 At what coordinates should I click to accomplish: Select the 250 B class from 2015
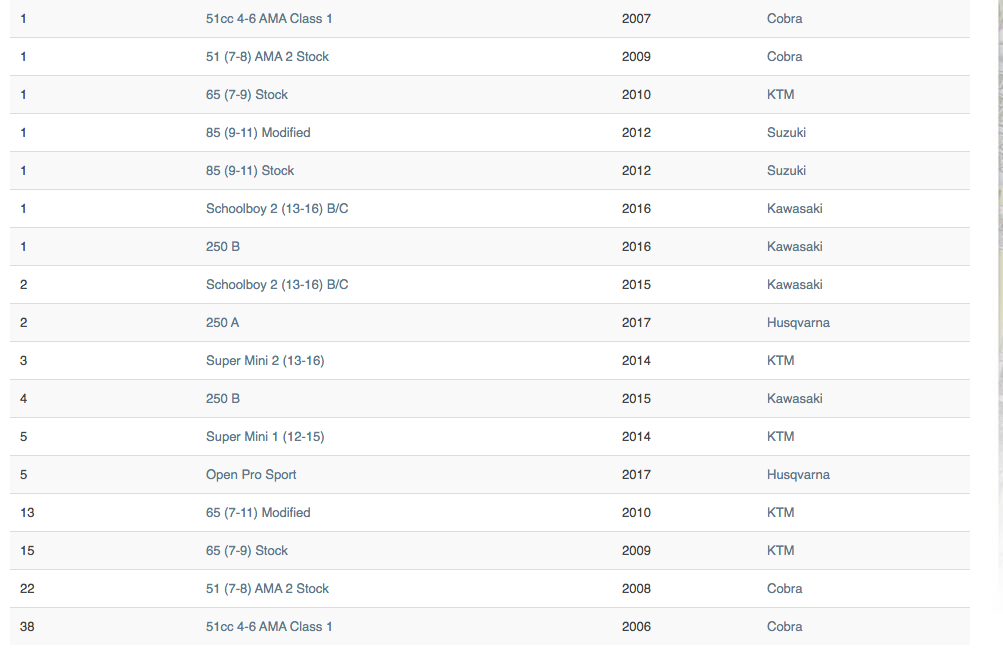[x=223, y=399]
